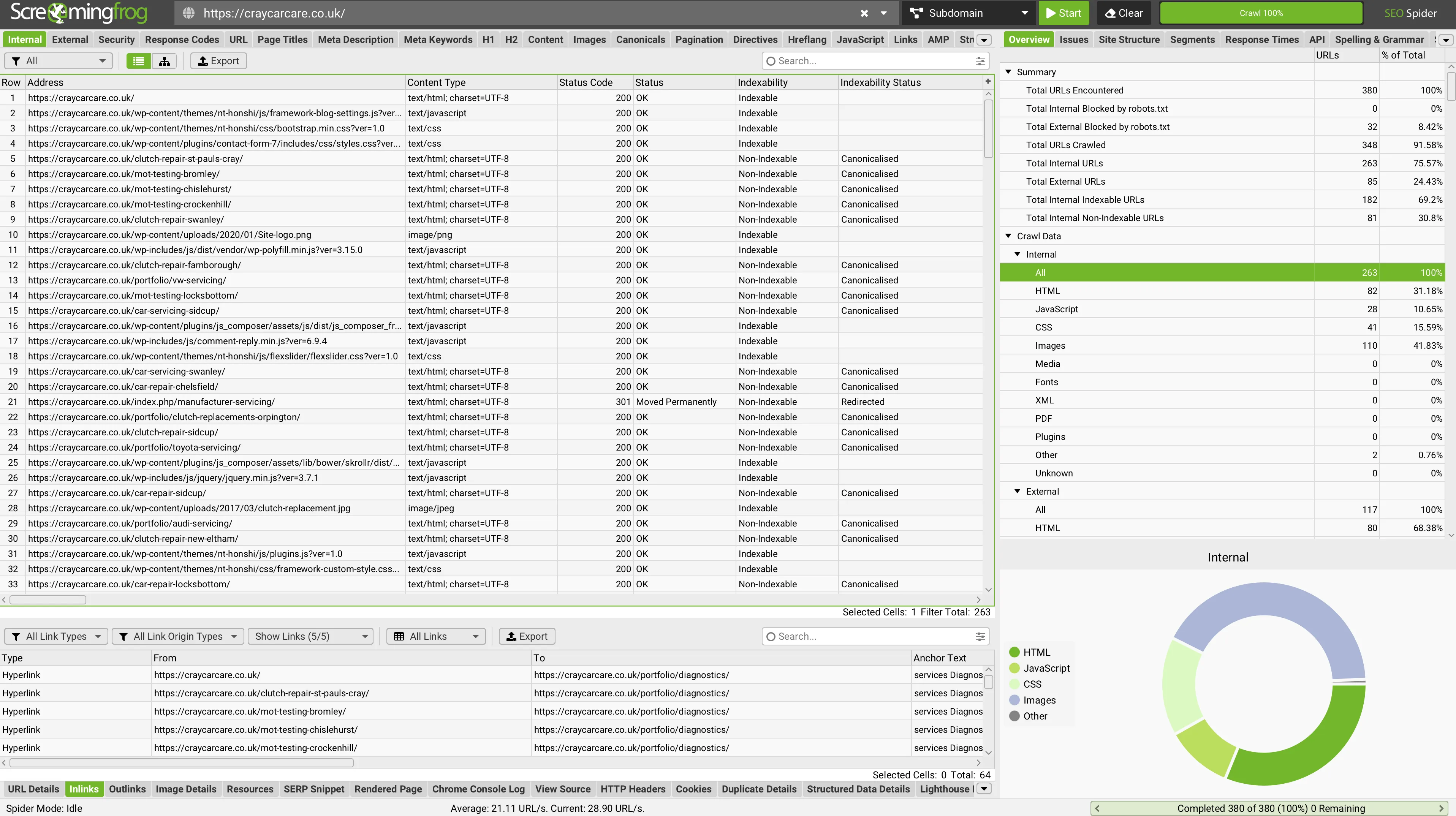Click the HTML legend swatch
The width and height of the screenshot is (1456, 816).
click(x=1014, y=652)
